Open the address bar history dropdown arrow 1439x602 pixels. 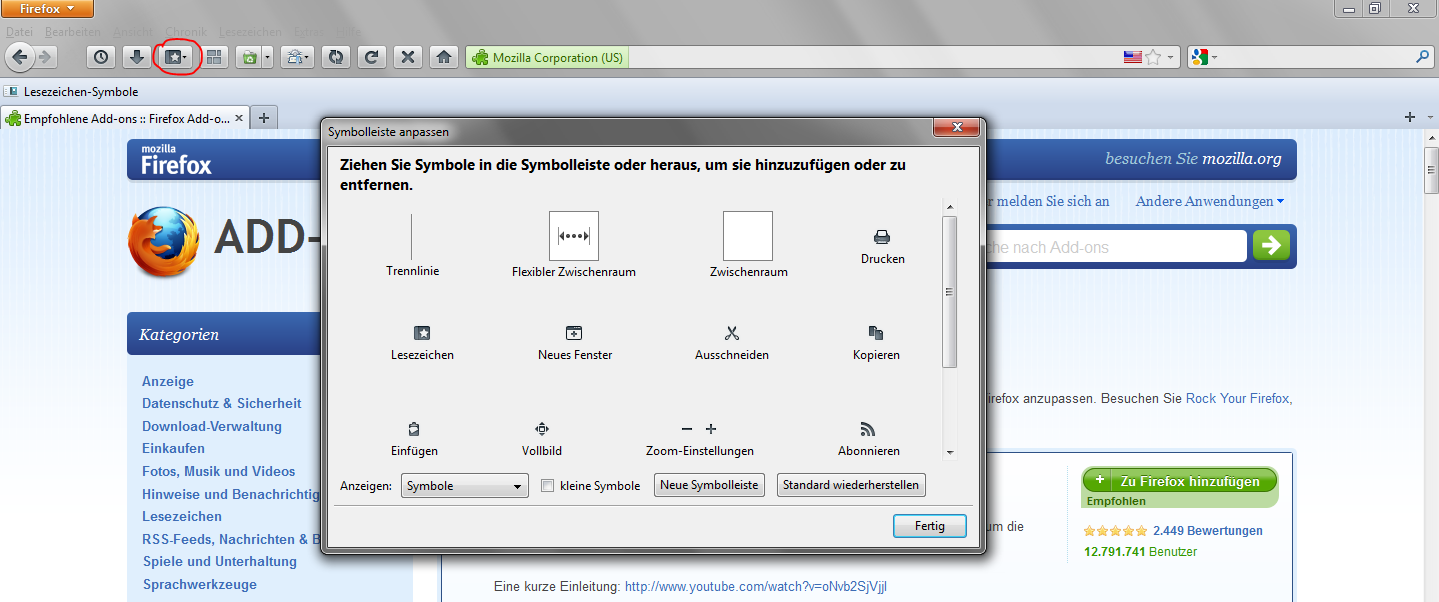click(x=1171, y=58)
